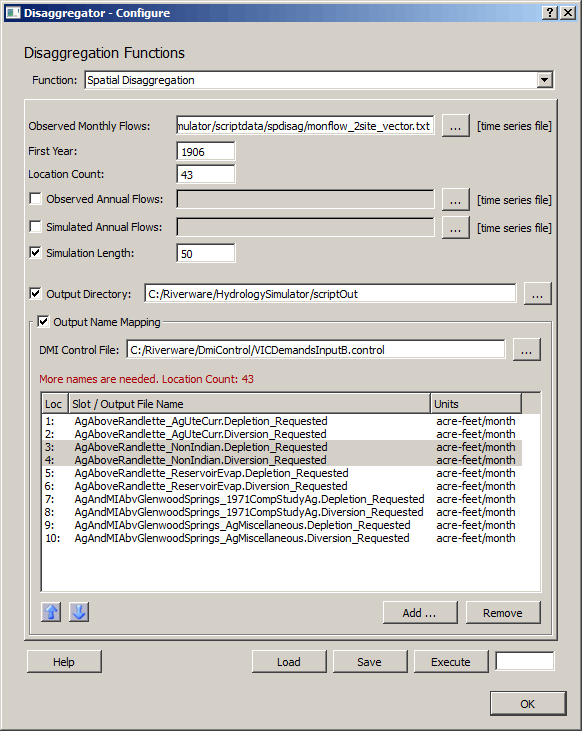Image resolution: width=582 pixels, height=731 pixels.
Task: Enable the Observed Annual Flows checkbox
Action: click(35, 199)
